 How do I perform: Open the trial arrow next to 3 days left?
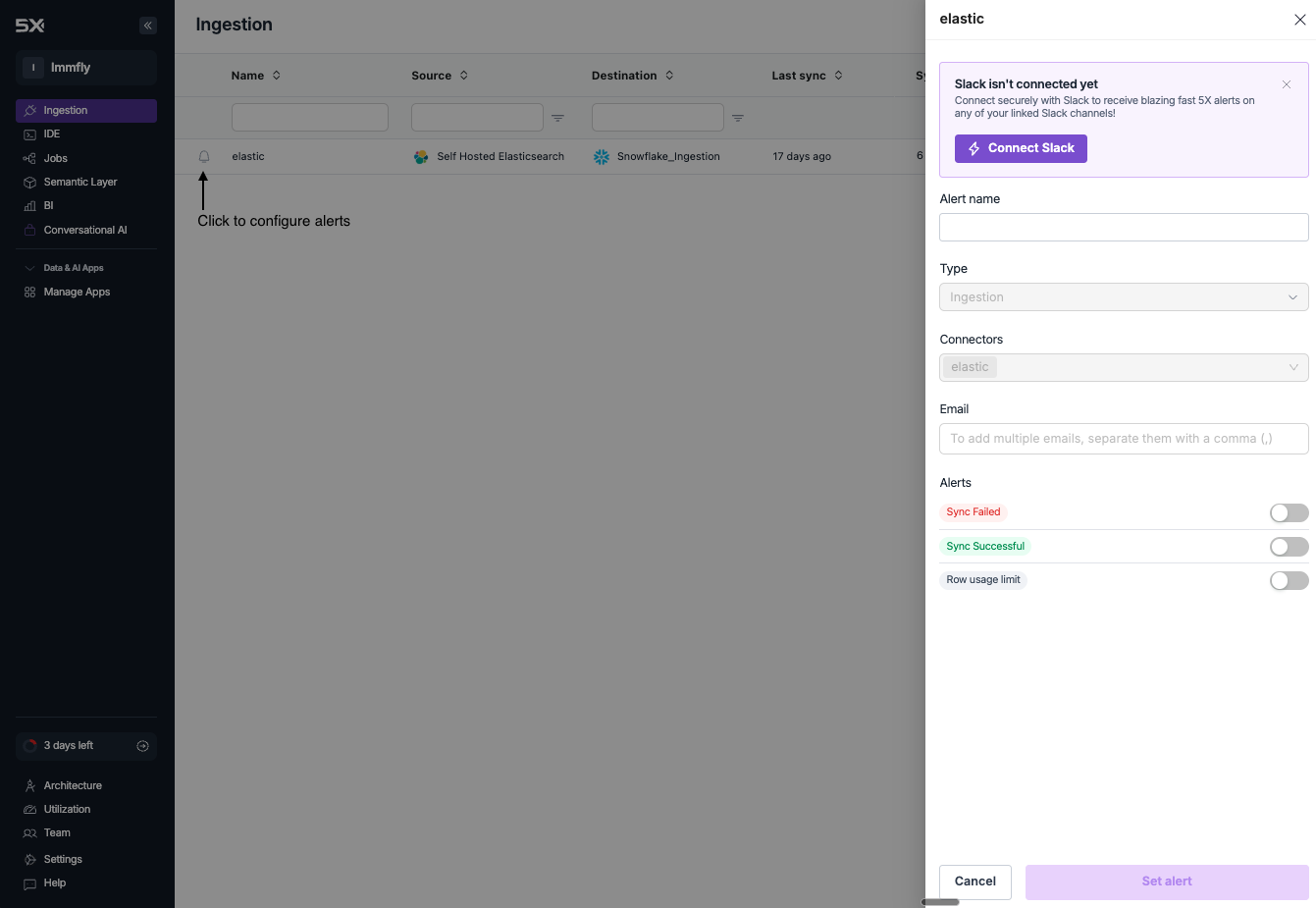142,746
